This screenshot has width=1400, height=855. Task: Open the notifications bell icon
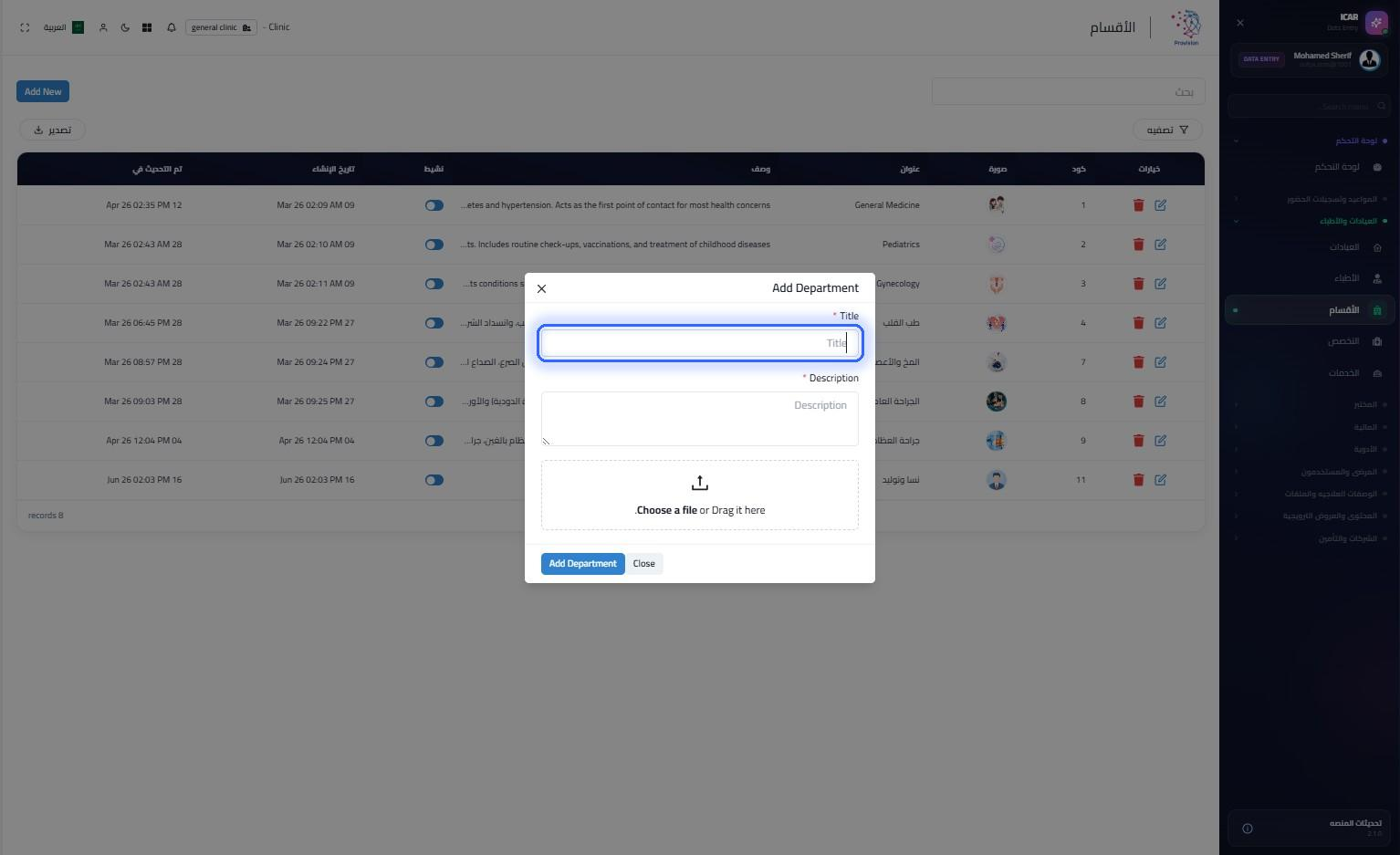point(172,27)
